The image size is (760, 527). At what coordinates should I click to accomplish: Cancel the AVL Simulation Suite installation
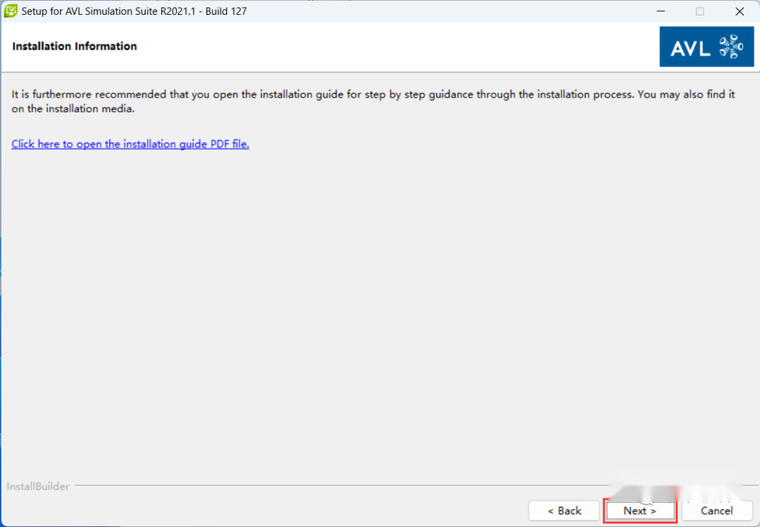[x=717, y=511]
